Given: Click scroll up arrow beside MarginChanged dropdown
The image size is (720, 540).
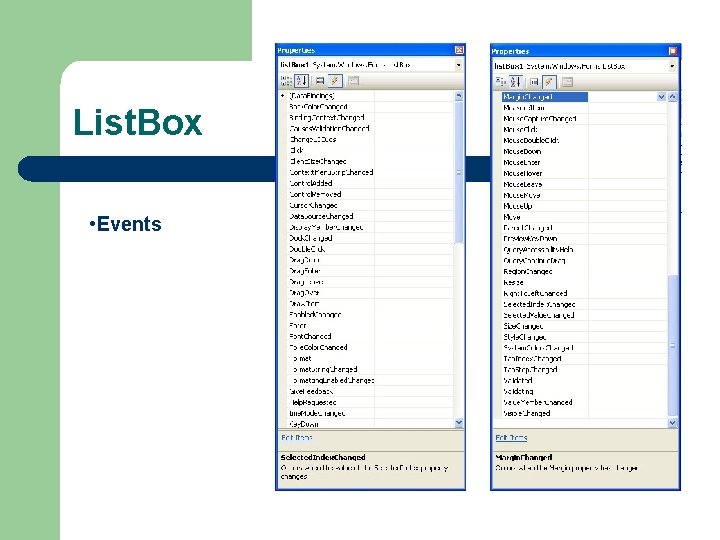Looking at the screenshot, I should [673, 97].
